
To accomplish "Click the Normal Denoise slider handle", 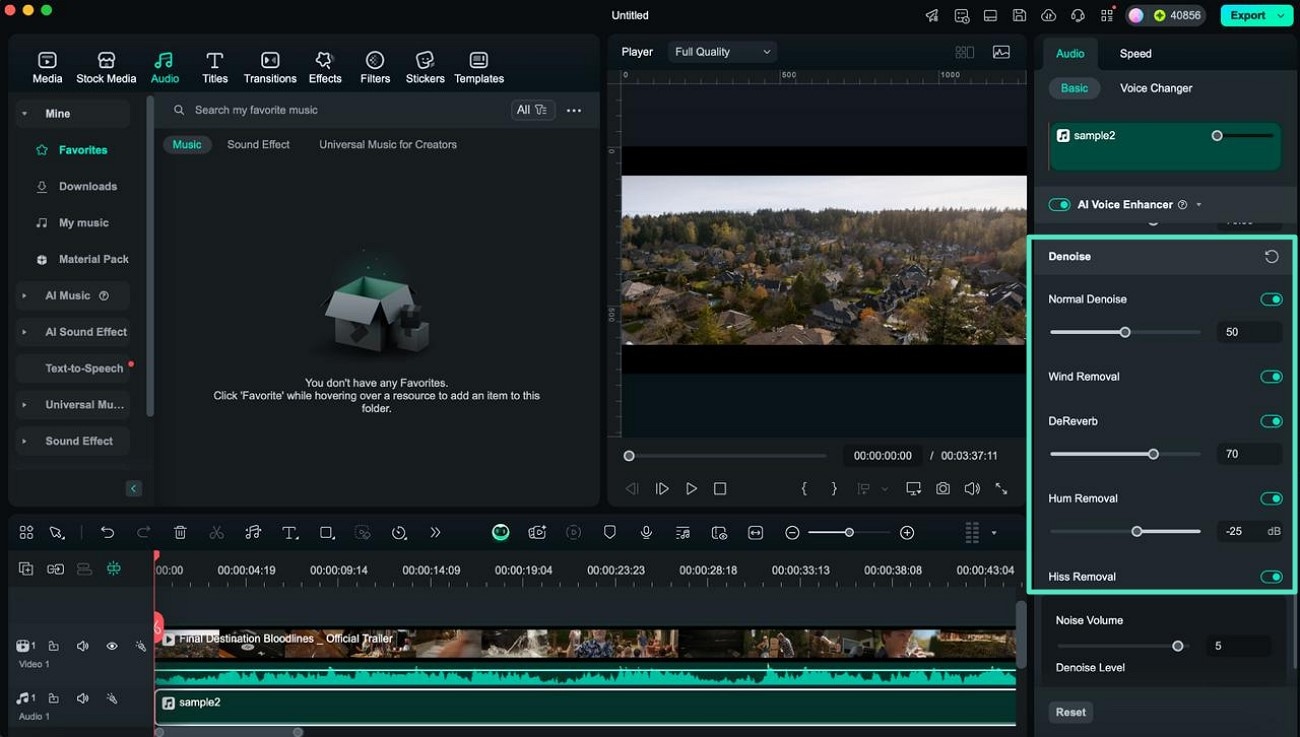I will [1125, 332].
